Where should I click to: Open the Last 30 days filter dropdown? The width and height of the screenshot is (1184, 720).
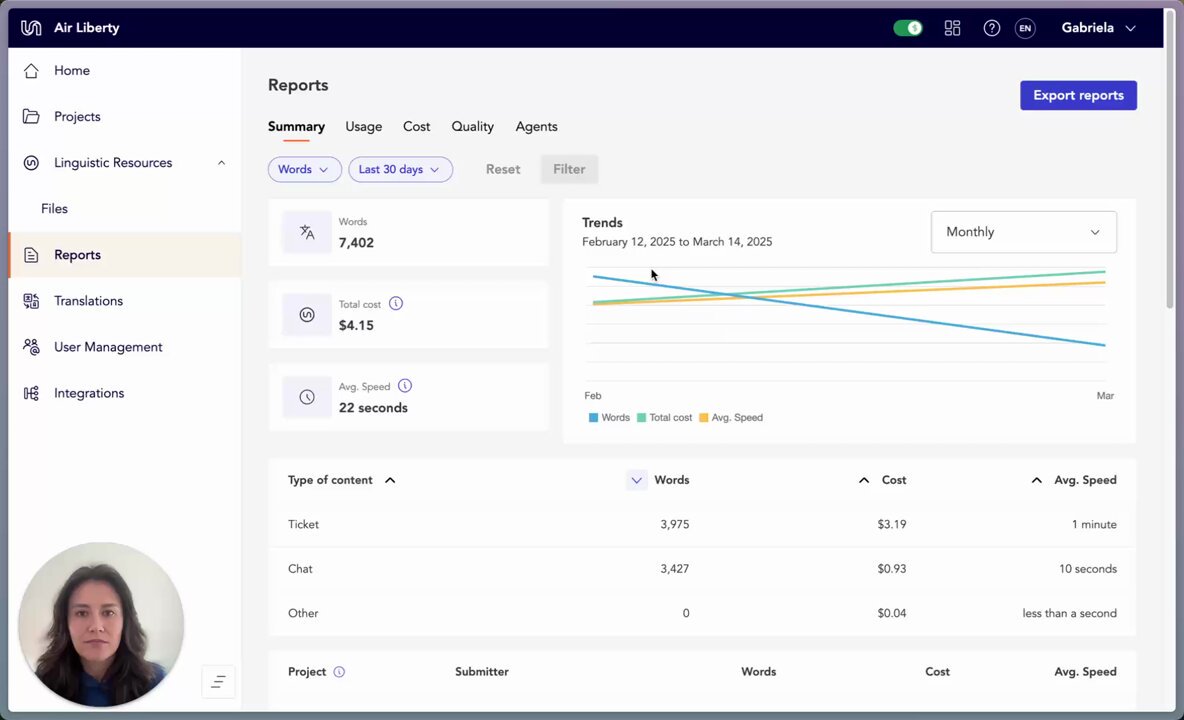click(400, 169)
